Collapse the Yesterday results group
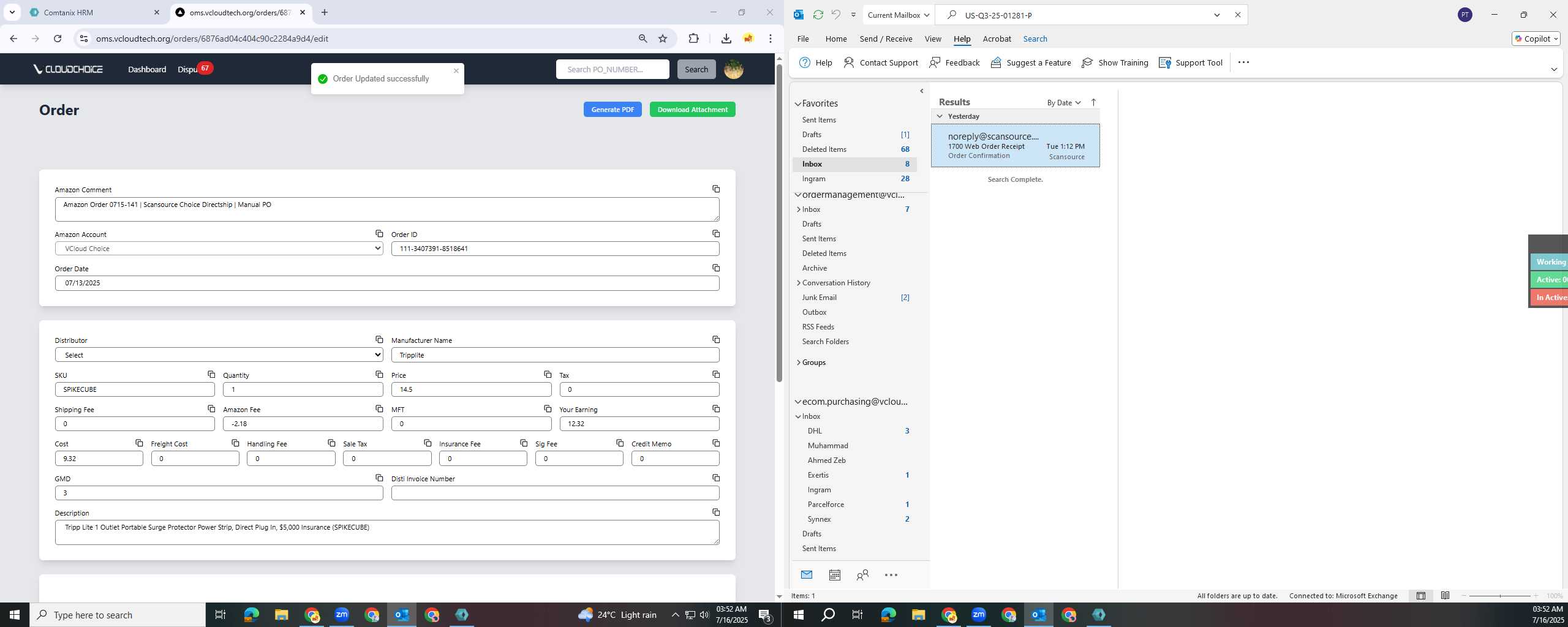 (x=940, y=116)
